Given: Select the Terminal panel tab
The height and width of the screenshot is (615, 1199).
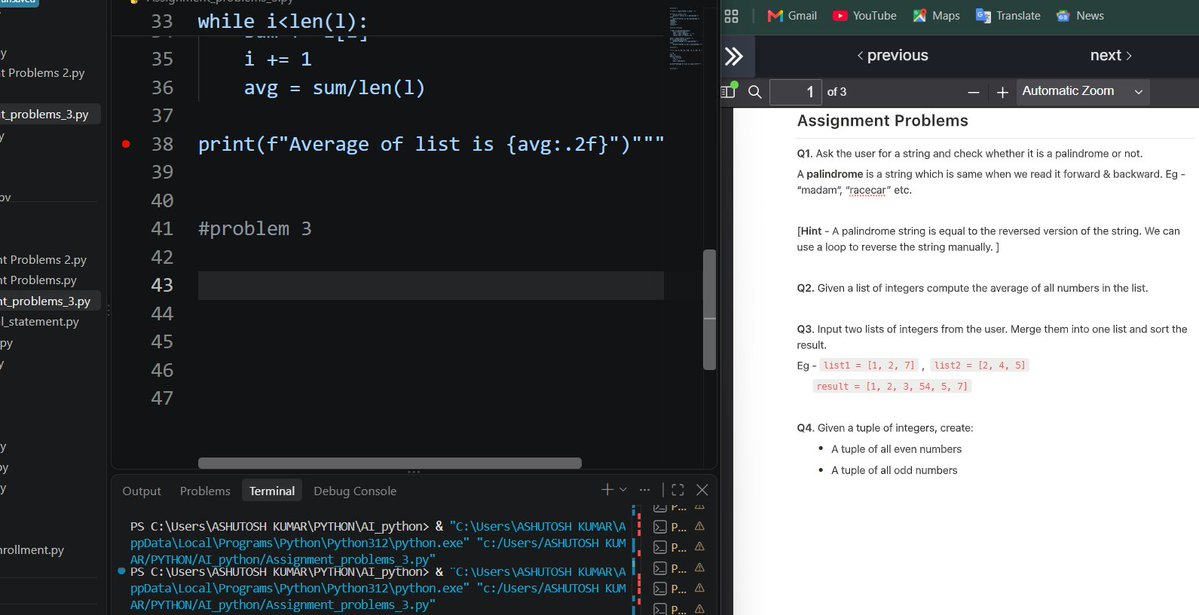Looking at the screenshot, I should [271, 491].
